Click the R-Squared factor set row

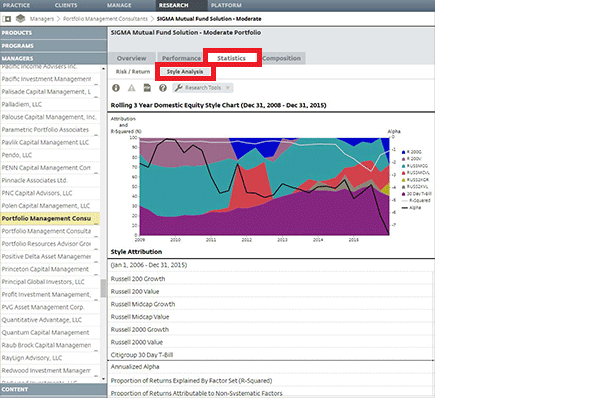(271, 381)
